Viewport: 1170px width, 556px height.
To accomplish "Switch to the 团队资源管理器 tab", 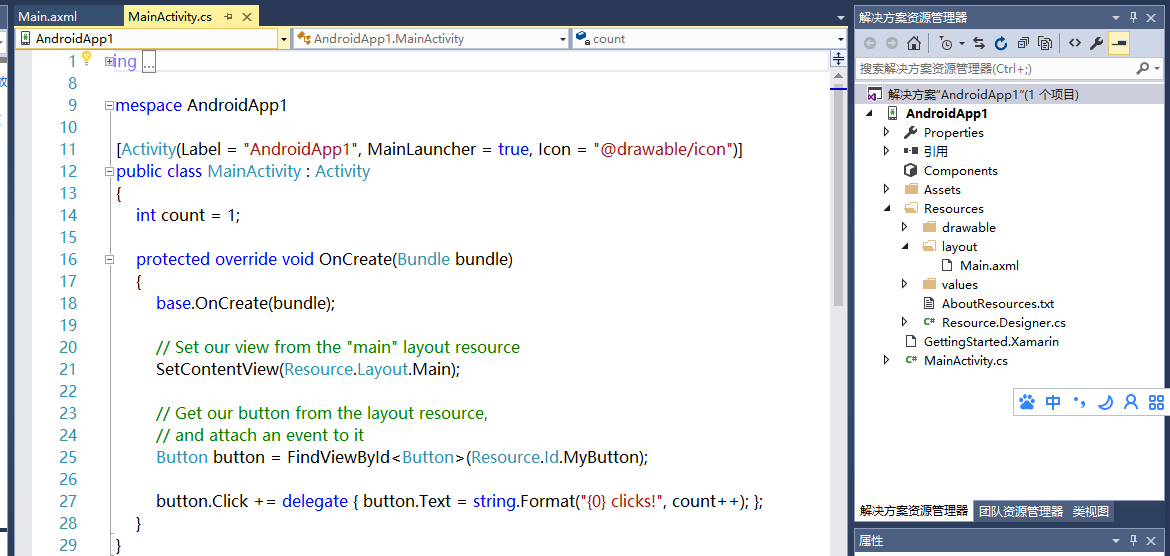I will click(x=1020, y=511).
